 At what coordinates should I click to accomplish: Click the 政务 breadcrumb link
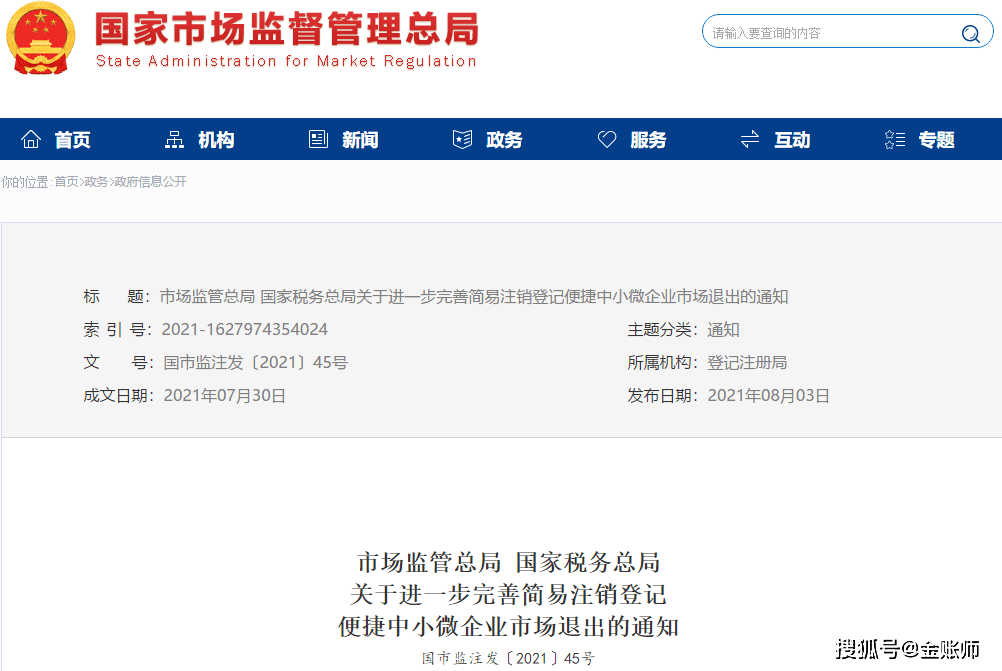pos(97,181)
